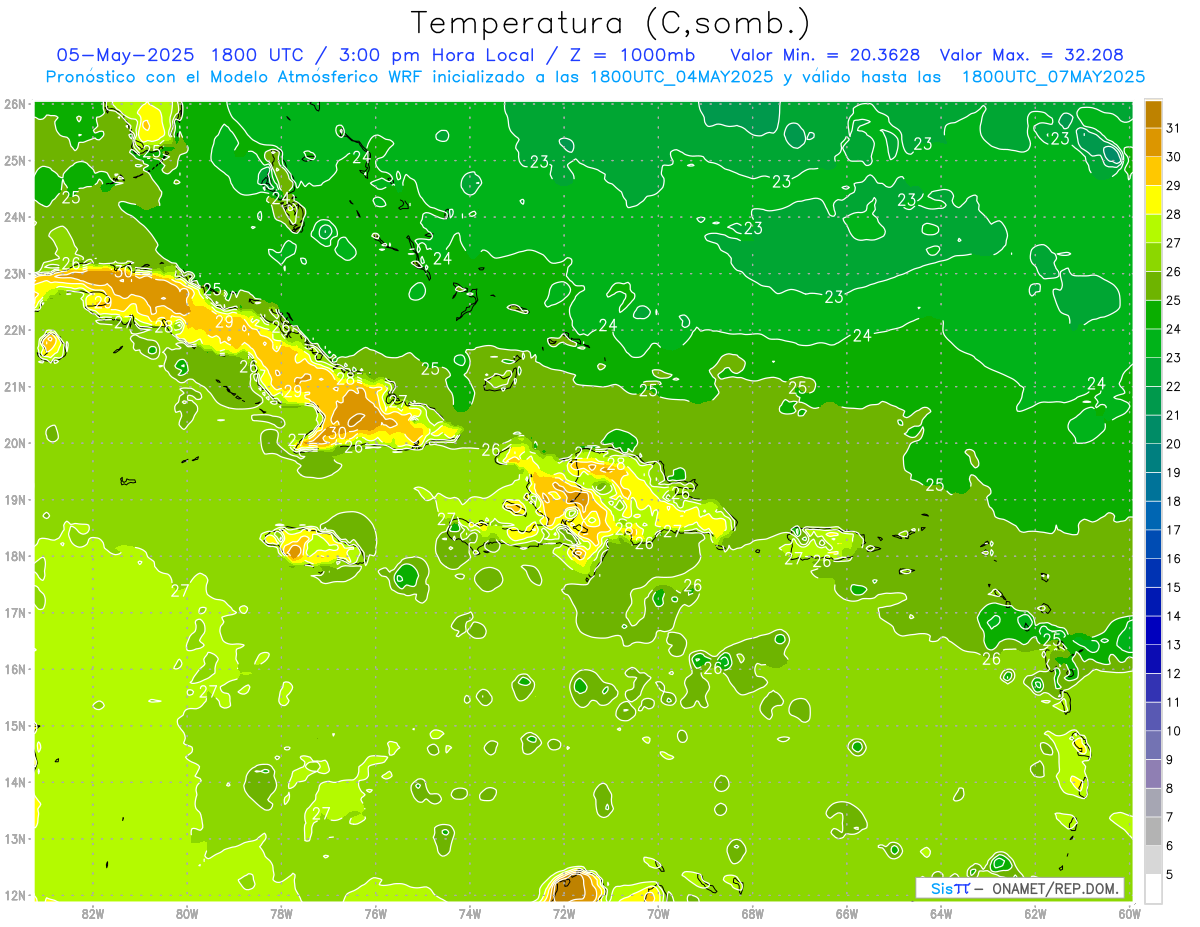
Task: Click the 72W longitude axis label
Action: tap(564, 913)
